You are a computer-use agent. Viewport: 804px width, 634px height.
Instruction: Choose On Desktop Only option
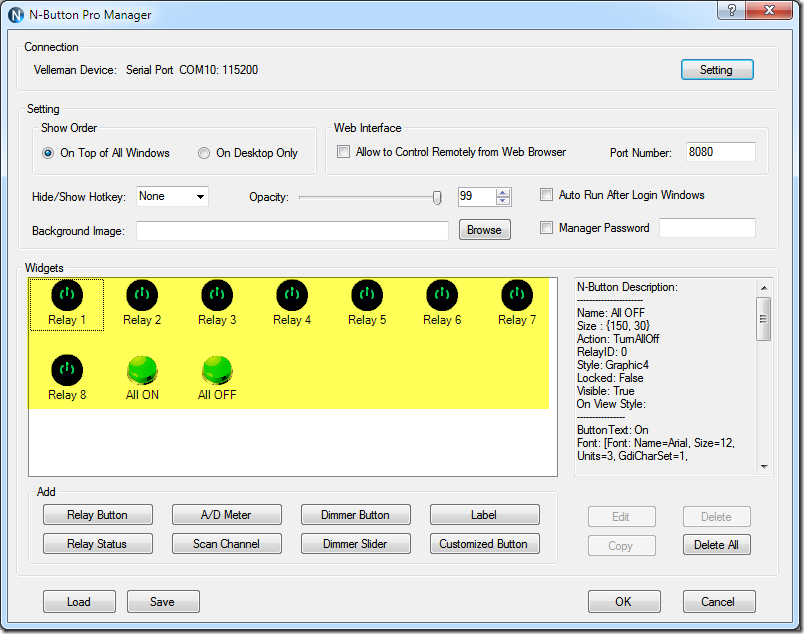(x=204, y=153)
